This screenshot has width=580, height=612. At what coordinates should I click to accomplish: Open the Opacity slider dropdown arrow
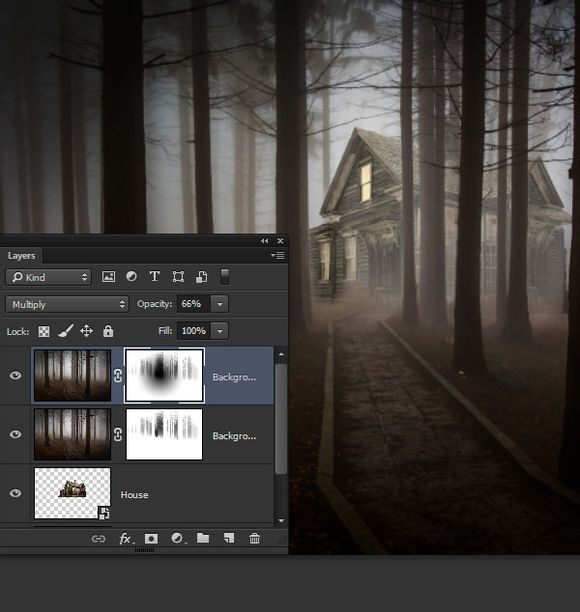(220, 304)
